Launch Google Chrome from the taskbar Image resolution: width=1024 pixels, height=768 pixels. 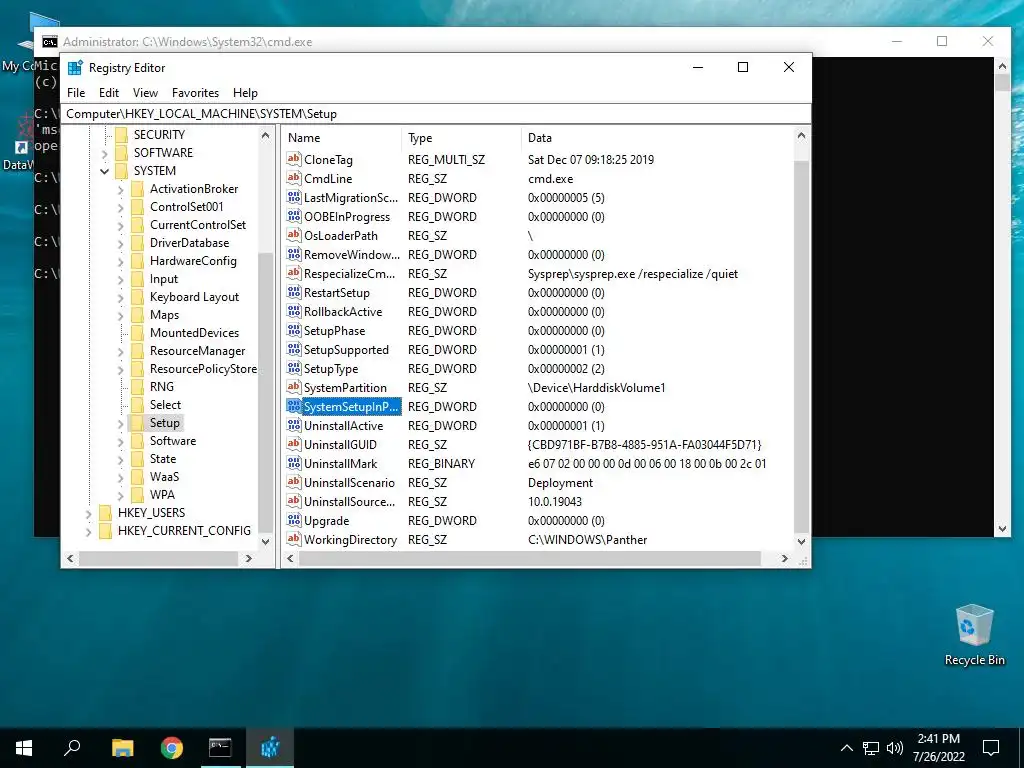(x=172, y=748)
